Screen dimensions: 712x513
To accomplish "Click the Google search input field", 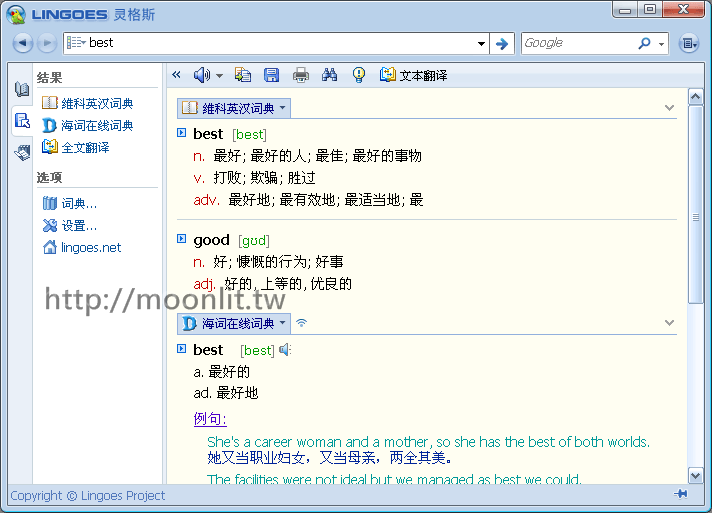I will tap(578, 43).
